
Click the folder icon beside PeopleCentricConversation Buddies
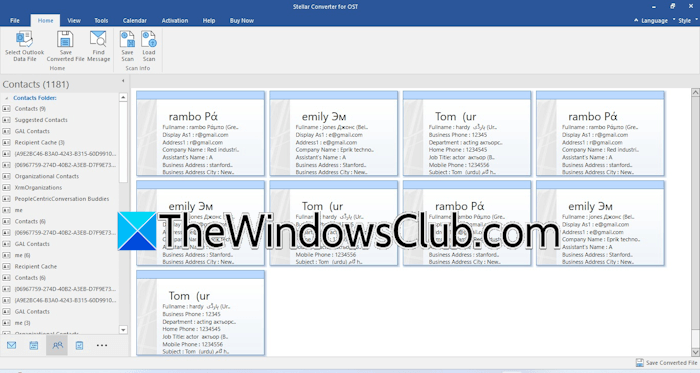tap(6, 199)
